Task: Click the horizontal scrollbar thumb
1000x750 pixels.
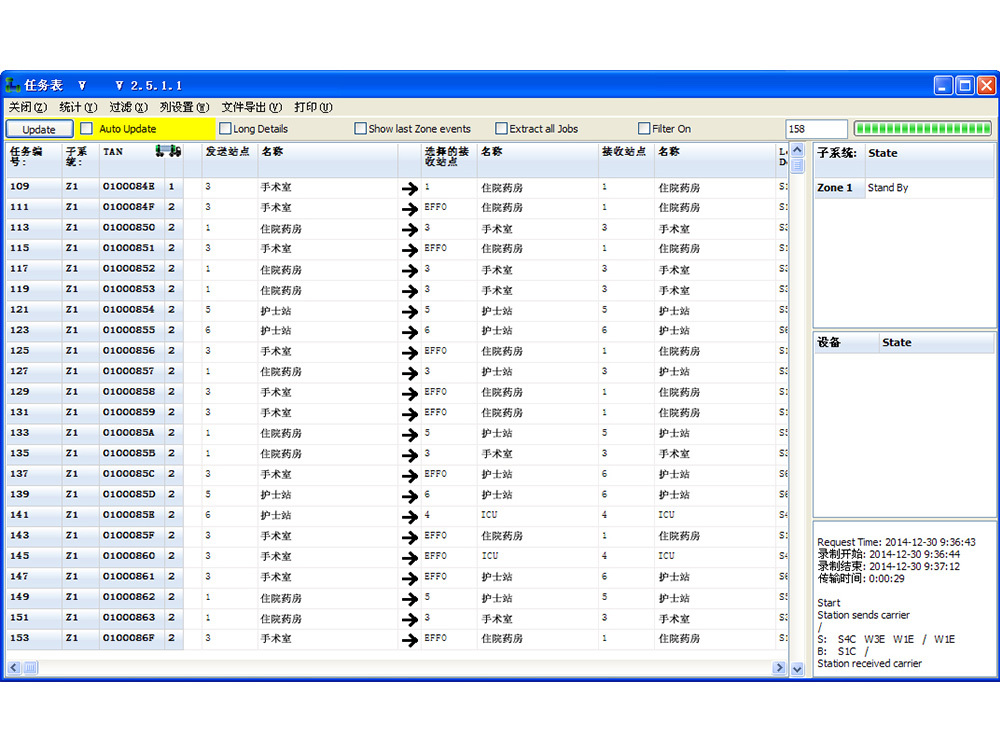Action: point(31,668)
